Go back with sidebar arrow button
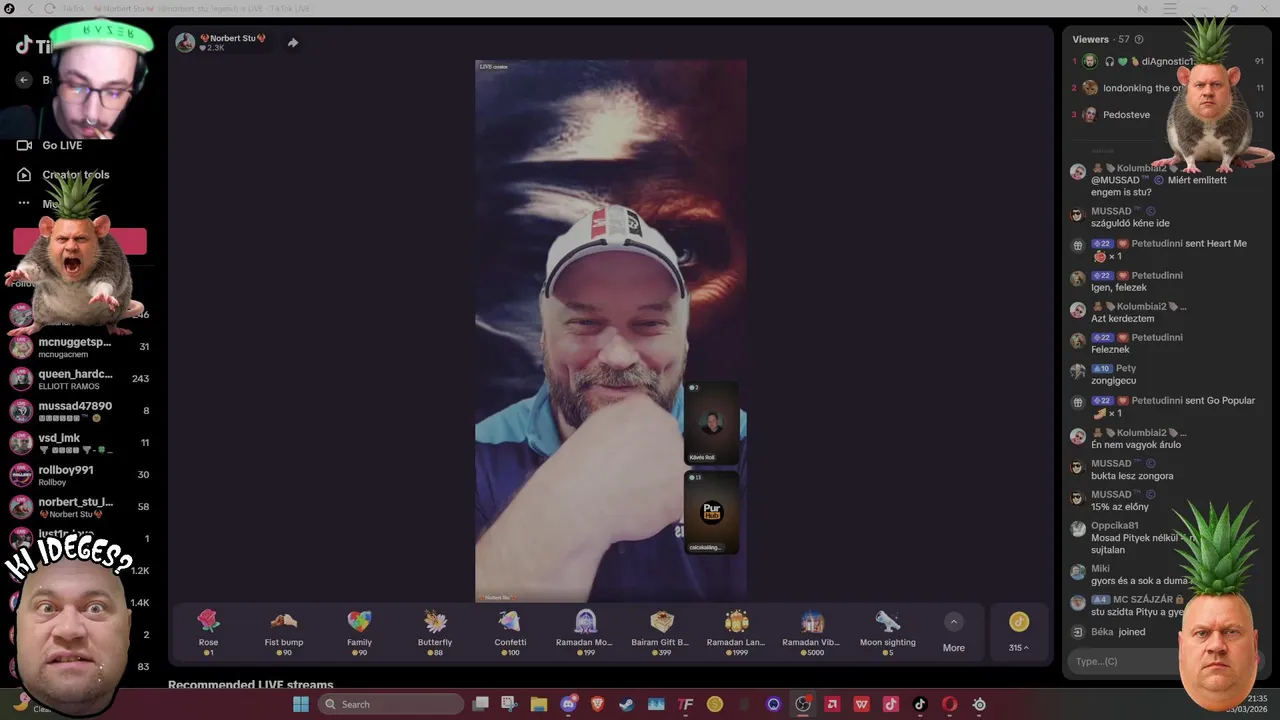 [25, 80]
